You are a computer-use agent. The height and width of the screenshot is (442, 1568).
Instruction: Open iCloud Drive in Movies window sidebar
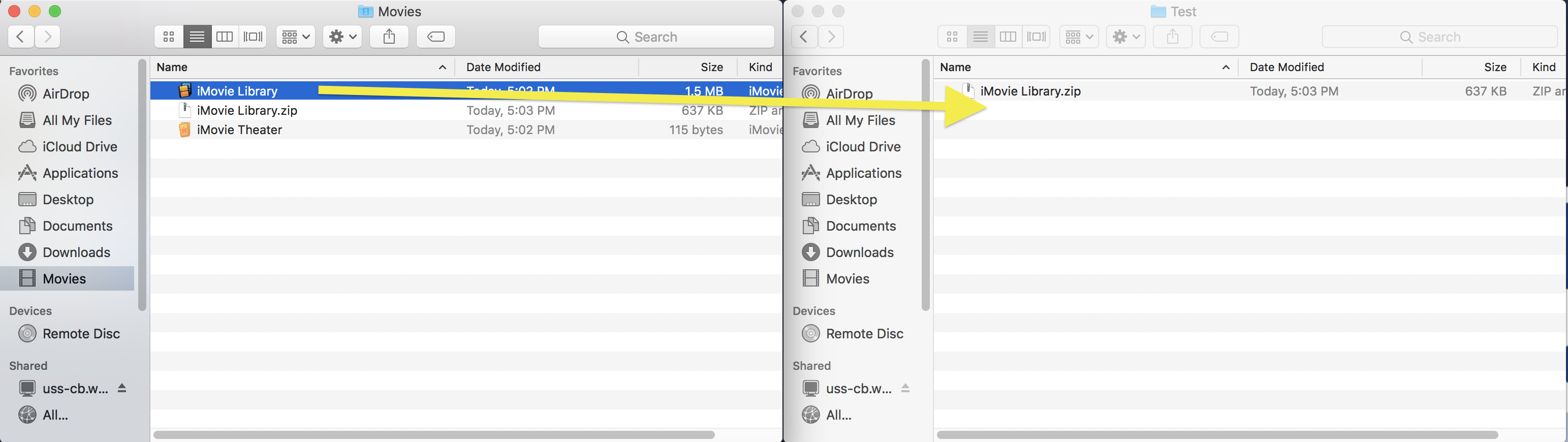click(68, 147)
